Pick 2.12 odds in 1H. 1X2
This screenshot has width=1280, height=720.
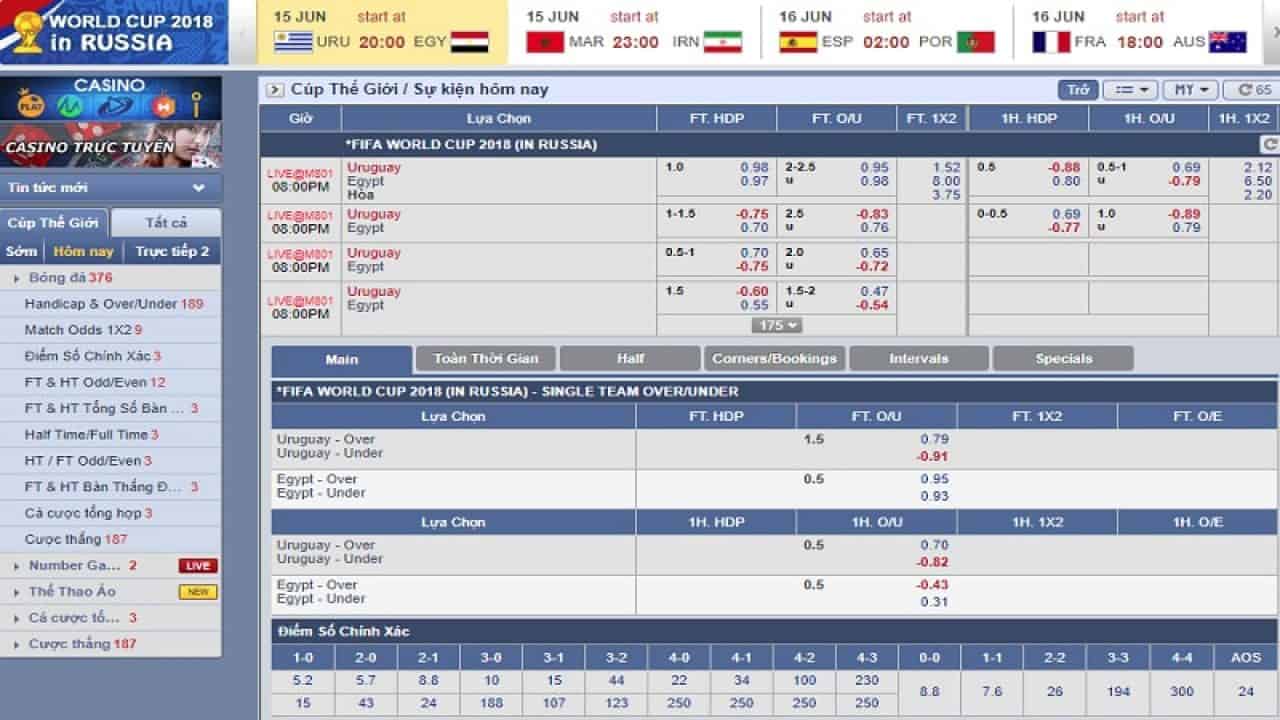coord(1258,167)
